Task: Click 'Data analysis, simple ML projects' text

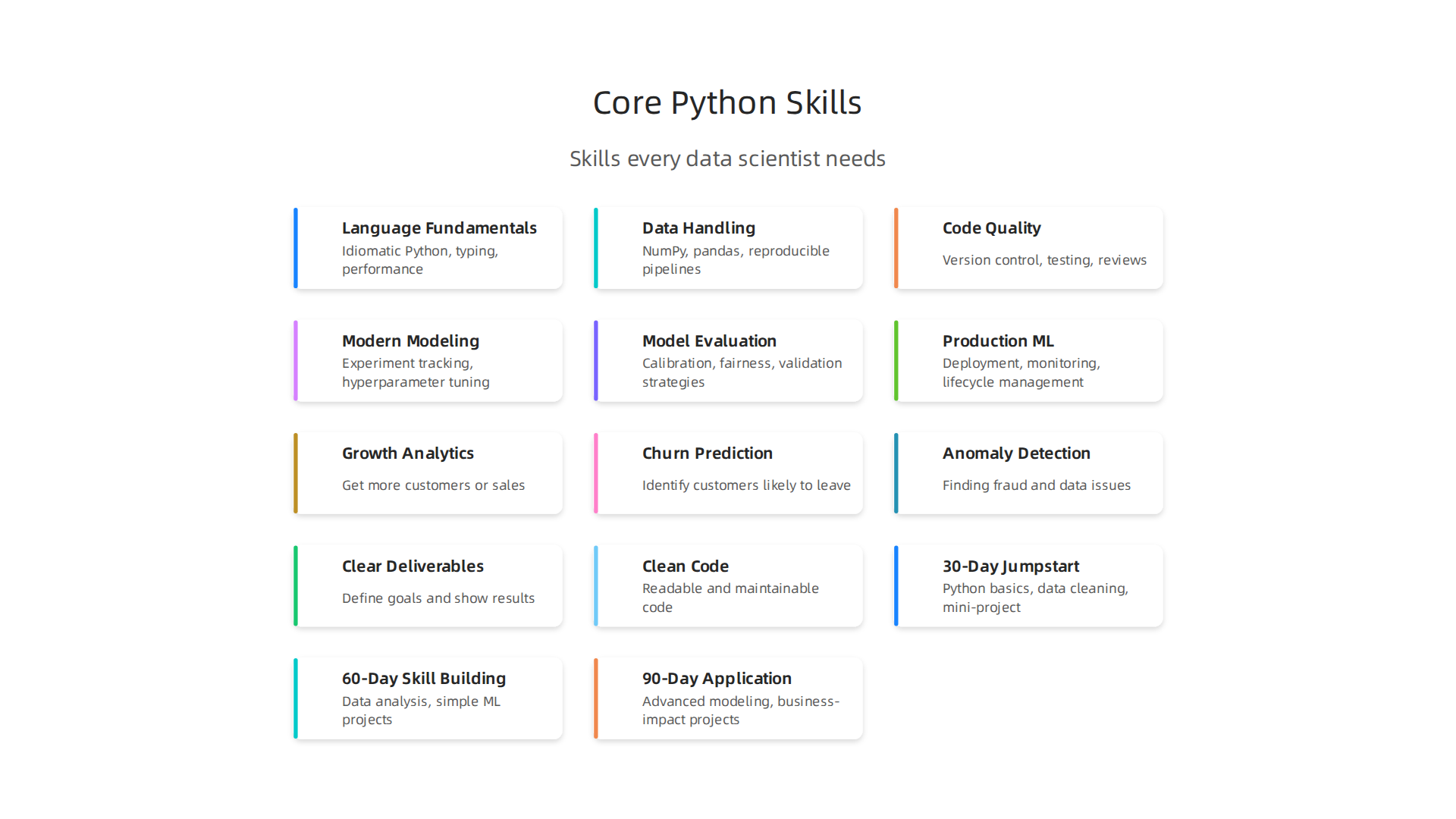Action: pos(421,711)
